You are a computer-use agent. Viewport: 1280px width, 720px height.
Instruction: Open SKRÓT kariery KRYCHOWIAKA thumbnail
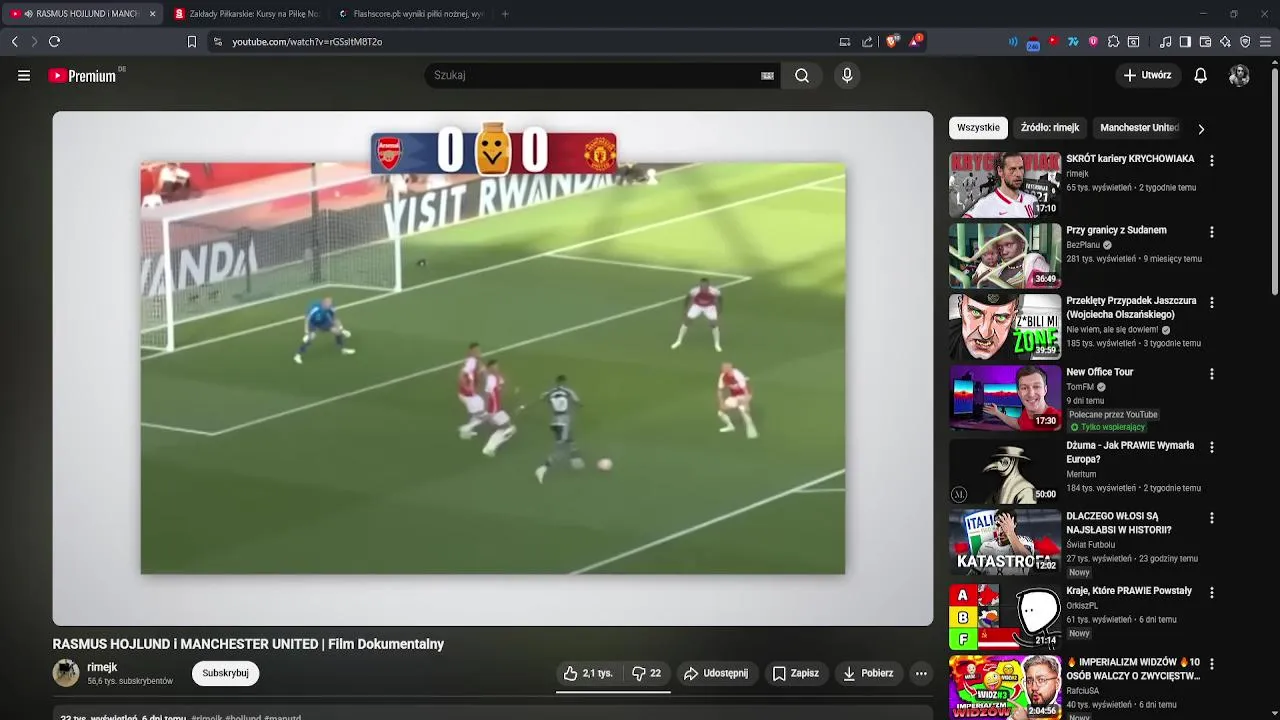[x=1004, y=184]
